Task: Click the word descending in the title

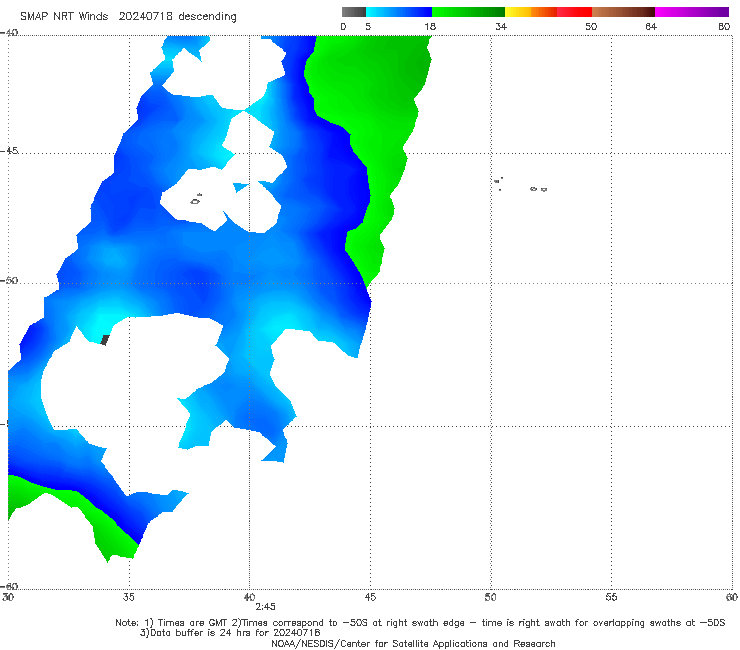Action: click(208, 17)
